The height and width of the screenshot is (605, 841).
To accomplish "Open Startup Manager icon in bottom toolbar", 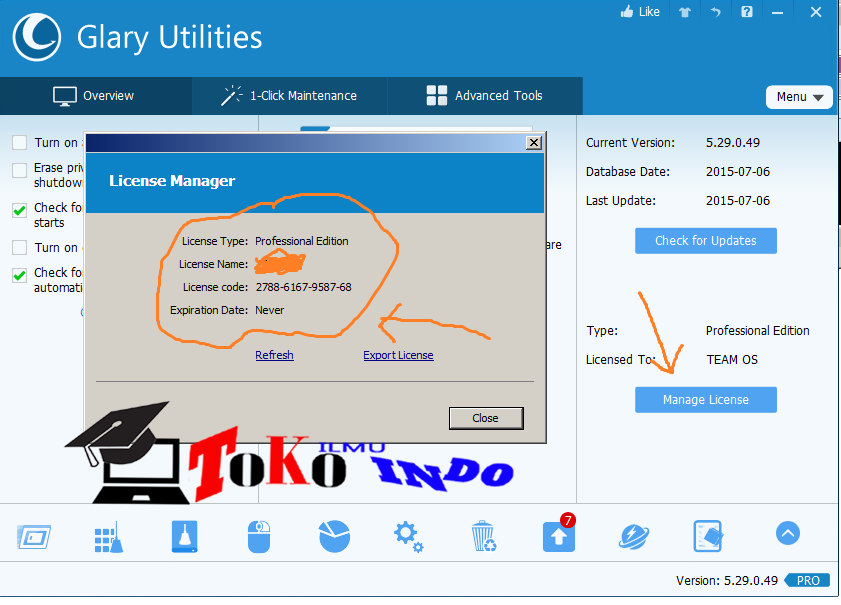I will pos(34,536).
